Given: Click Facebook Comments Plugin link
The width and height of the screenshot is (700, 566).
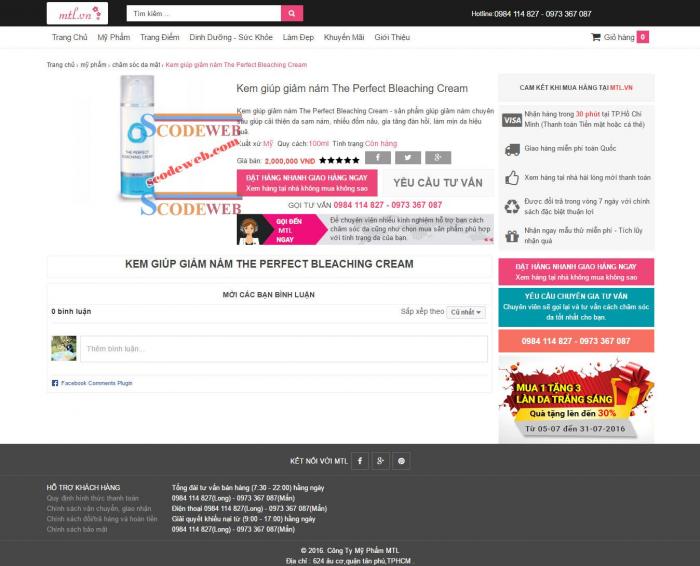Looking at the screenshot, I should point(97,383).
